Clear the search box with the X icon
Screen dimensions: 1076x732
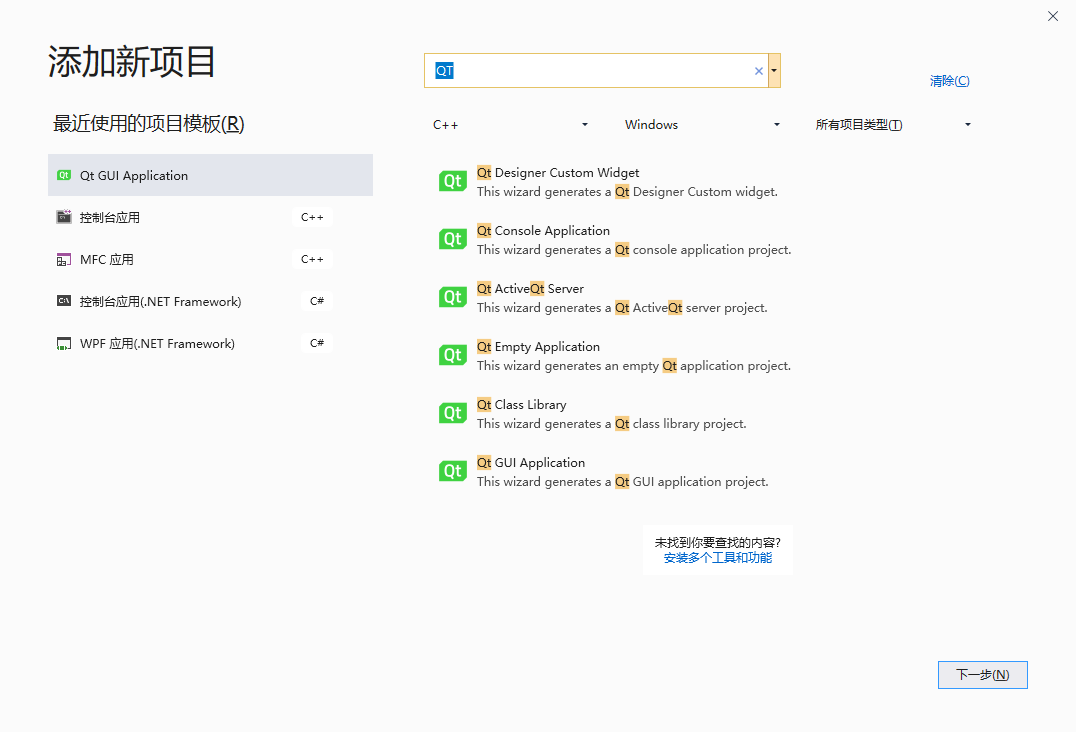(758, 70)
